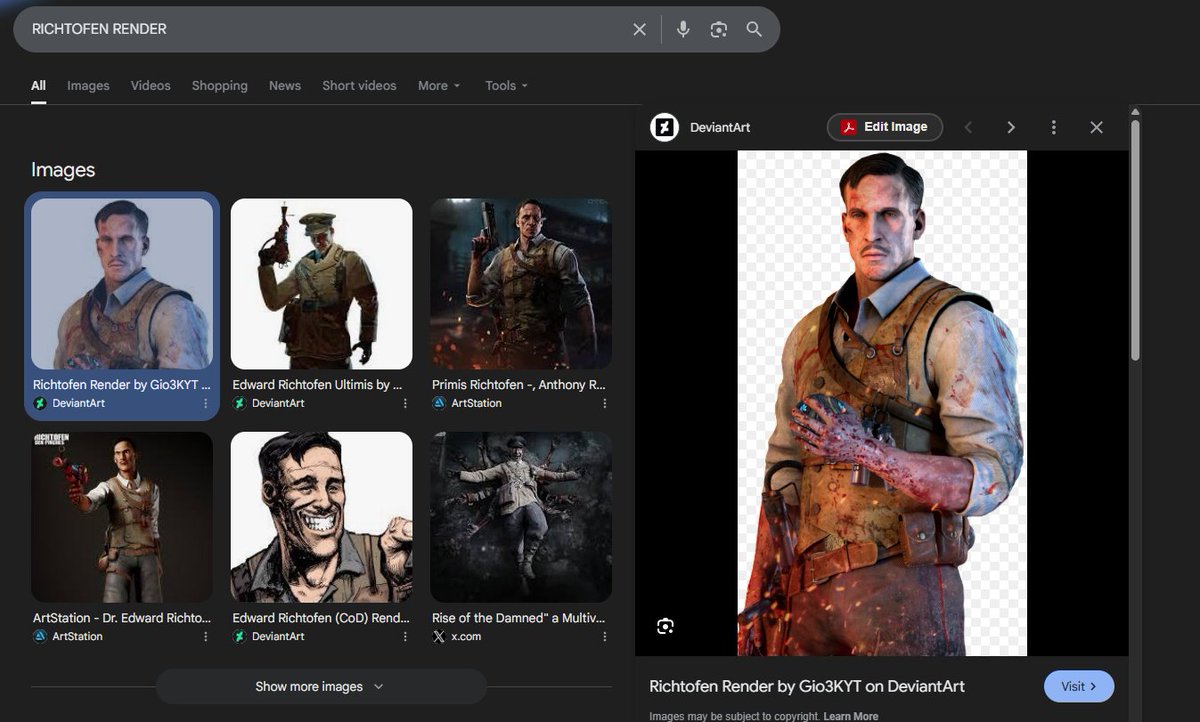The image size is (1200, 722).
Task: Switch to the News tab
Action: click(285, 86)
